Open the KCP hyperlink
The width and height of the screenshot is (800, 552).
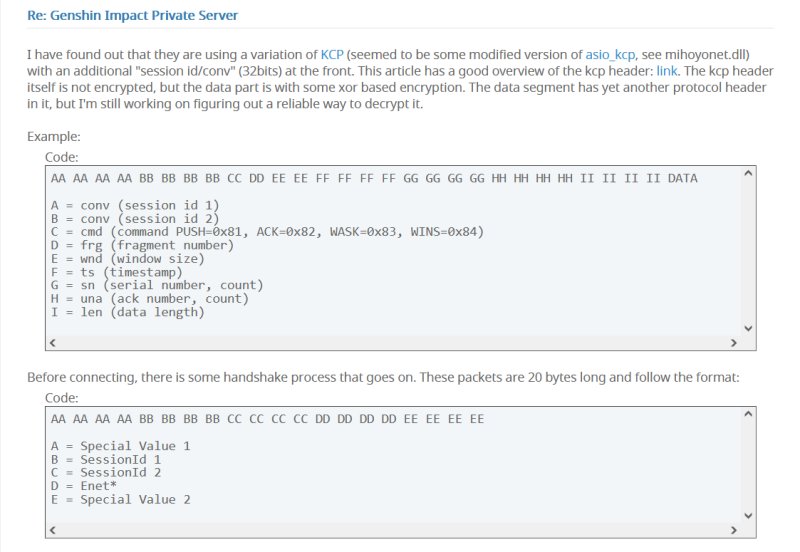point(332,55)
